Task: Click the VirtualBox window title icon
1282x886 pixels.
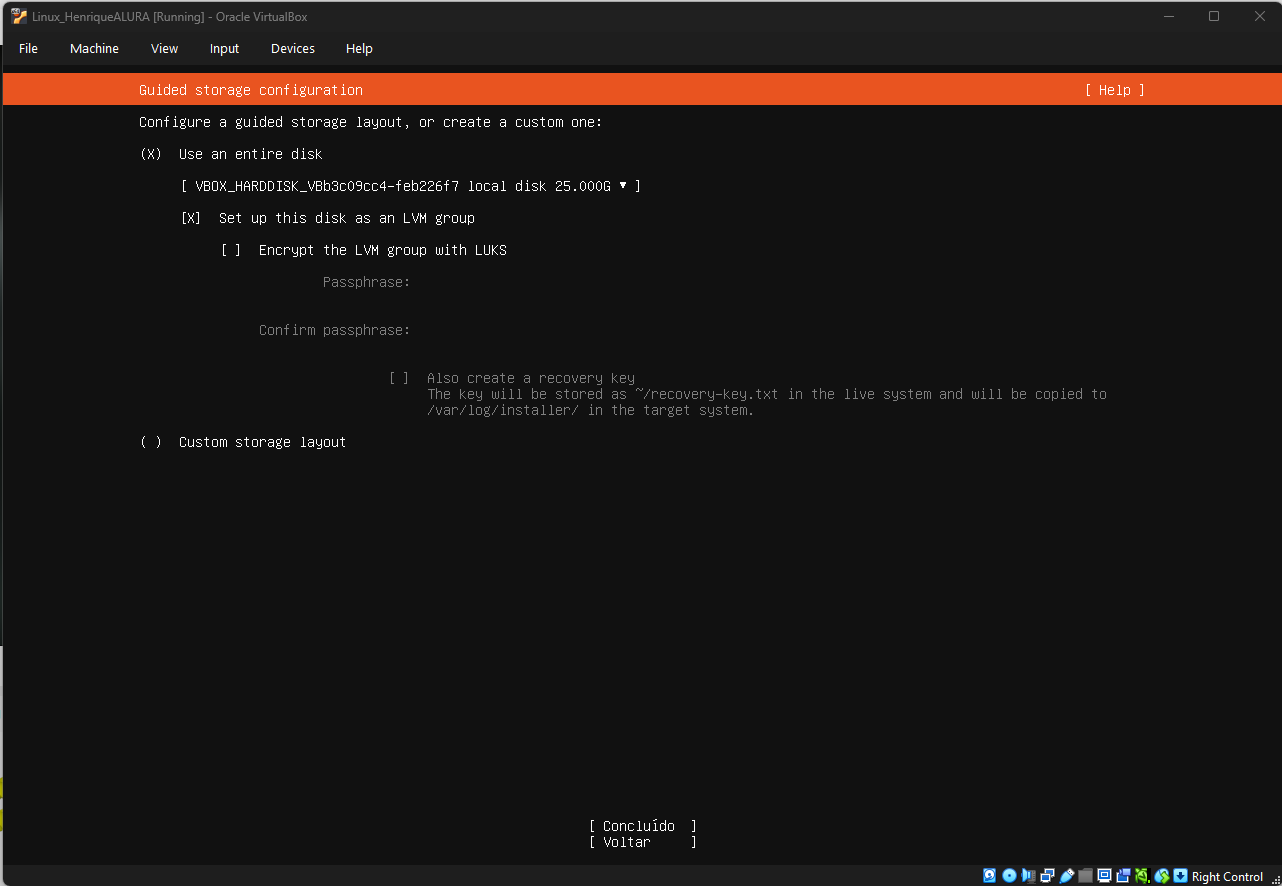Action: pos(19,16)
